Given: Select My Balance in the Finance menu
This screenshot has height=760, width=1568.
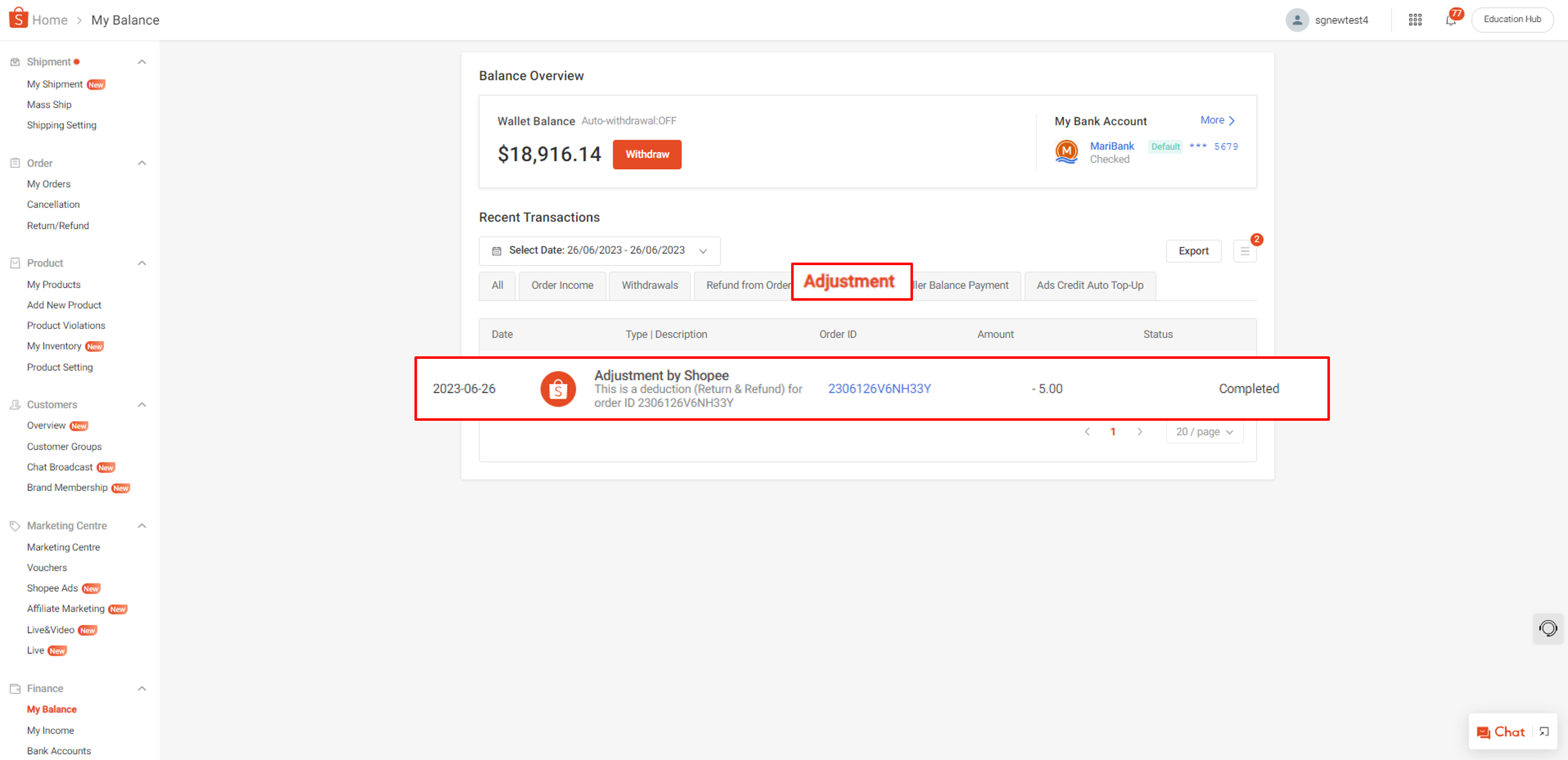Looking at the screenshot, I should point(51,709).
